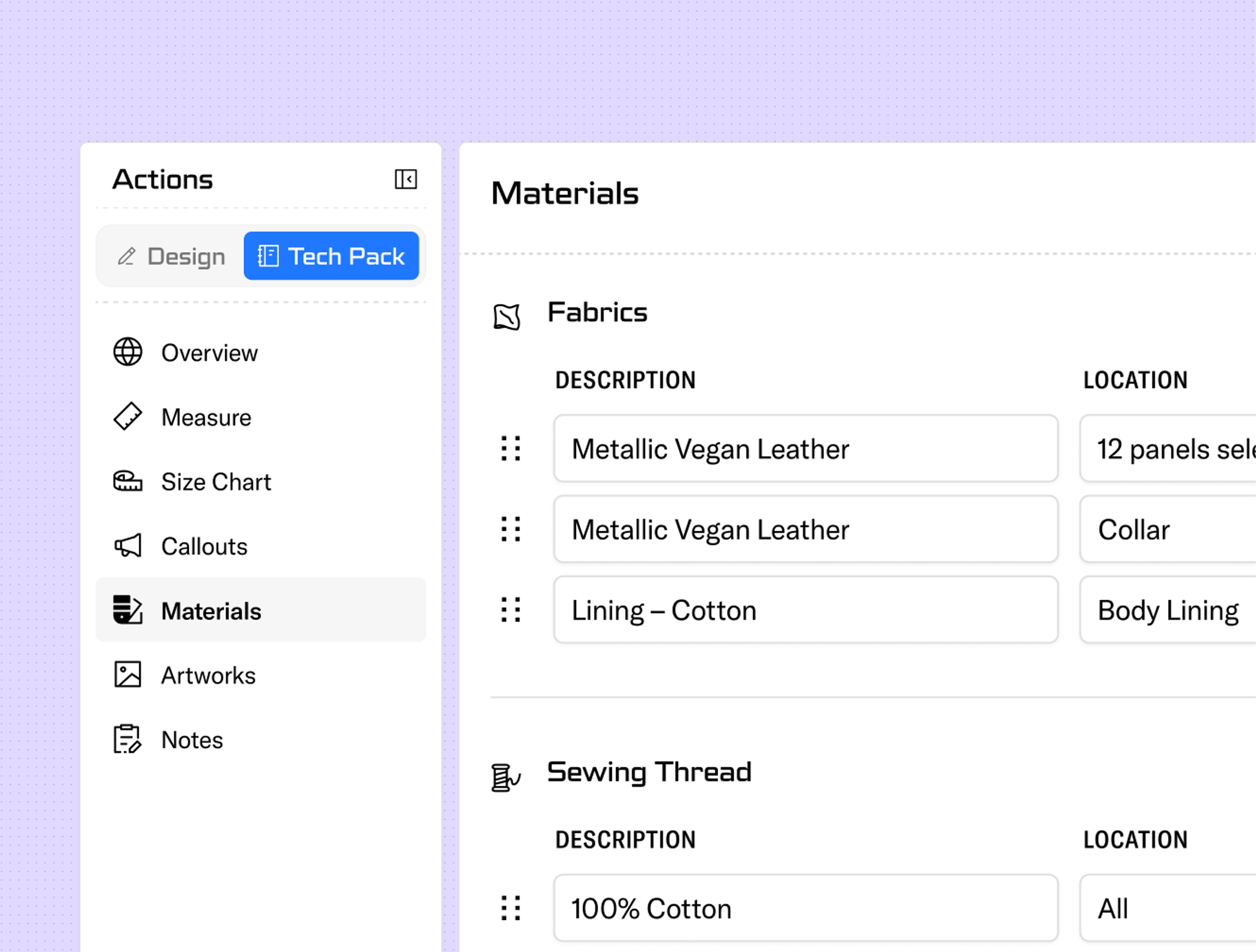Open the Collar location field
1256x952 pixels.
coord(1170,529)
